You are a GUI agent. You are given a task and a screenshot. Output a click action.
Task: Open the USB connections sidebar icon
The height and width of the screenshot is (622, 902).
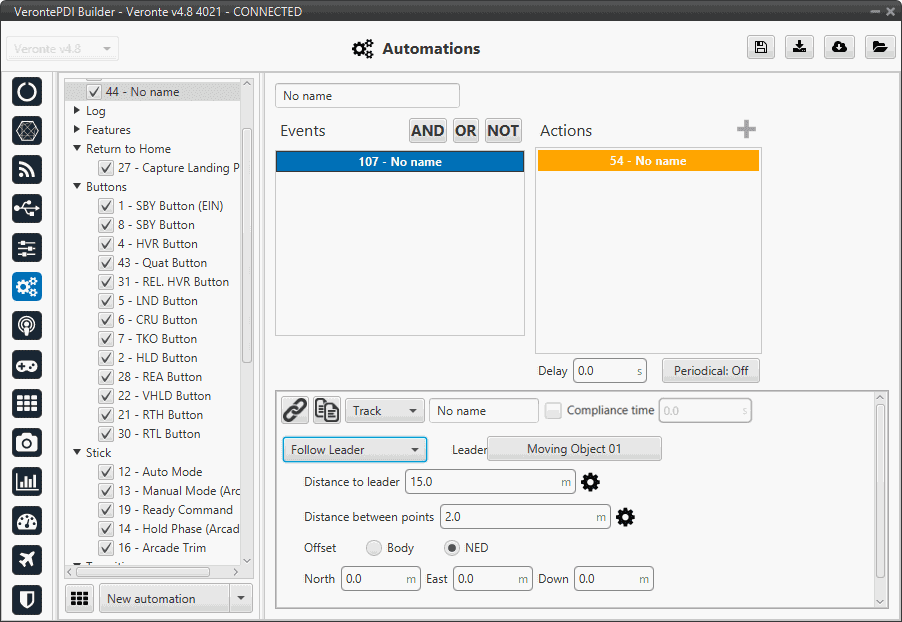pyautogui.click(x=27, y=208)
